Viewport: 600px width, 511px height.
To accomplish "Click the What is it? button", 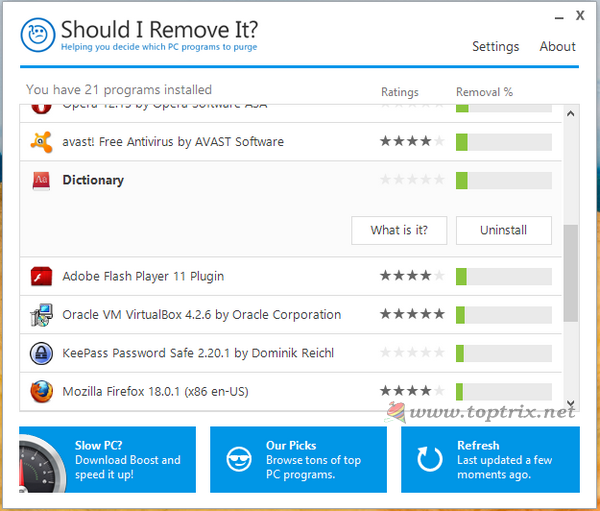I will [x=399, y=230].
